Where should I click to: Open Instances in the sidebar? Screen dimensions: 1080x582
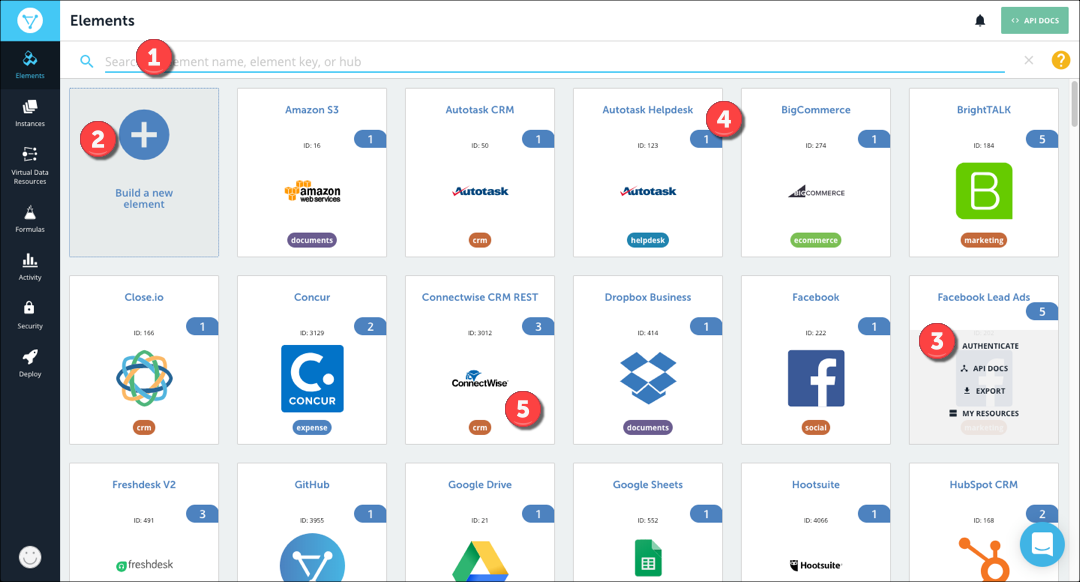coord(30,113)
